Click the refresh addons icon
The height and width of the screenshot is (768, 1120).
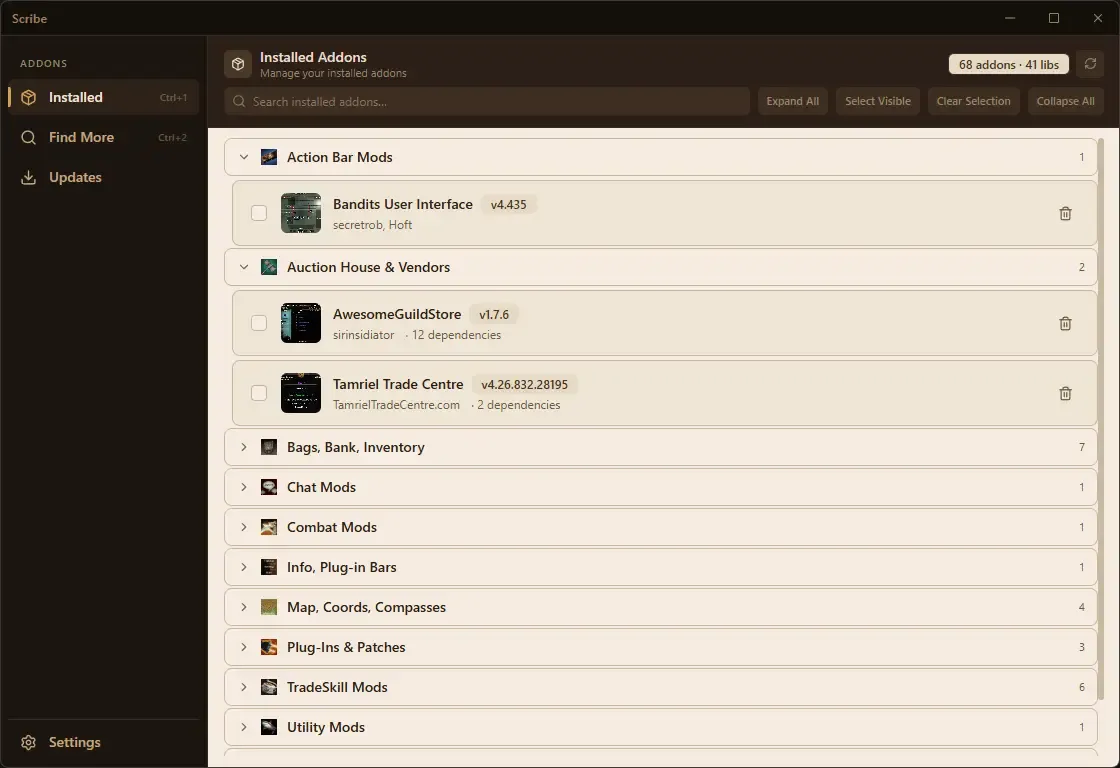[1090, 64]
